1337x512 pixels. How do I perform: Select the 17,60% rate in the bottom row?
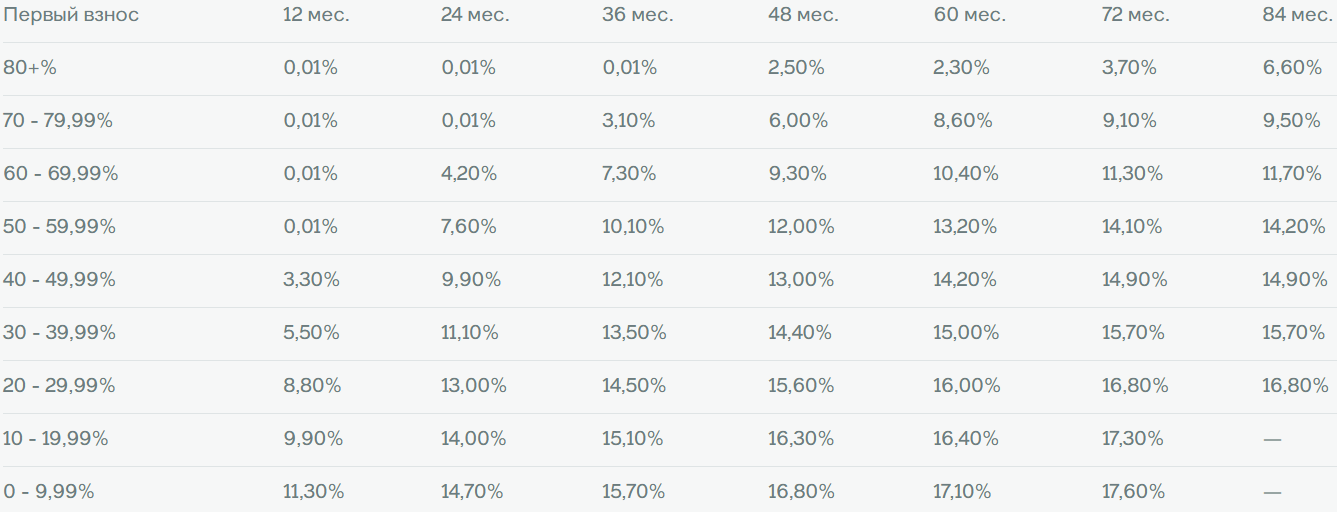1133,492
